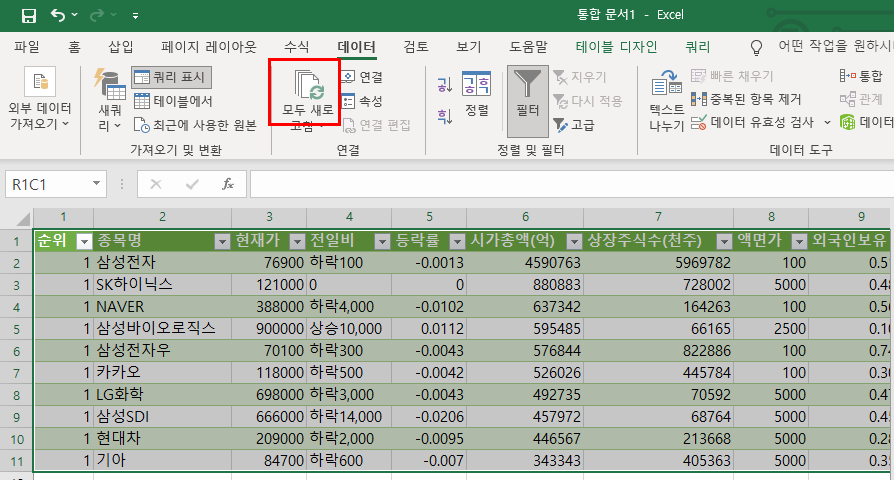Switch to the 검토 tab

click(416, 47)
